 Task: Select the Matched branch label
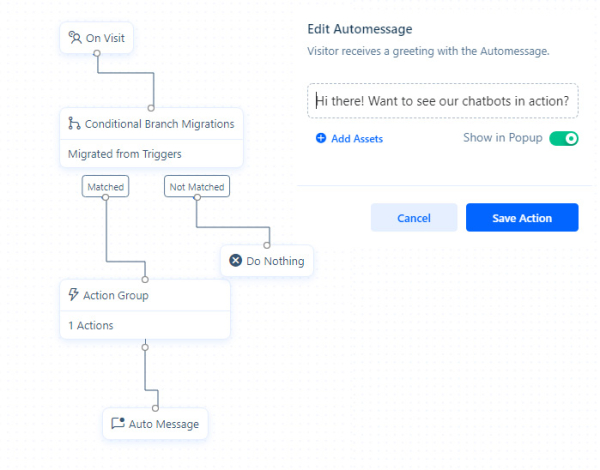click(105, 186)
